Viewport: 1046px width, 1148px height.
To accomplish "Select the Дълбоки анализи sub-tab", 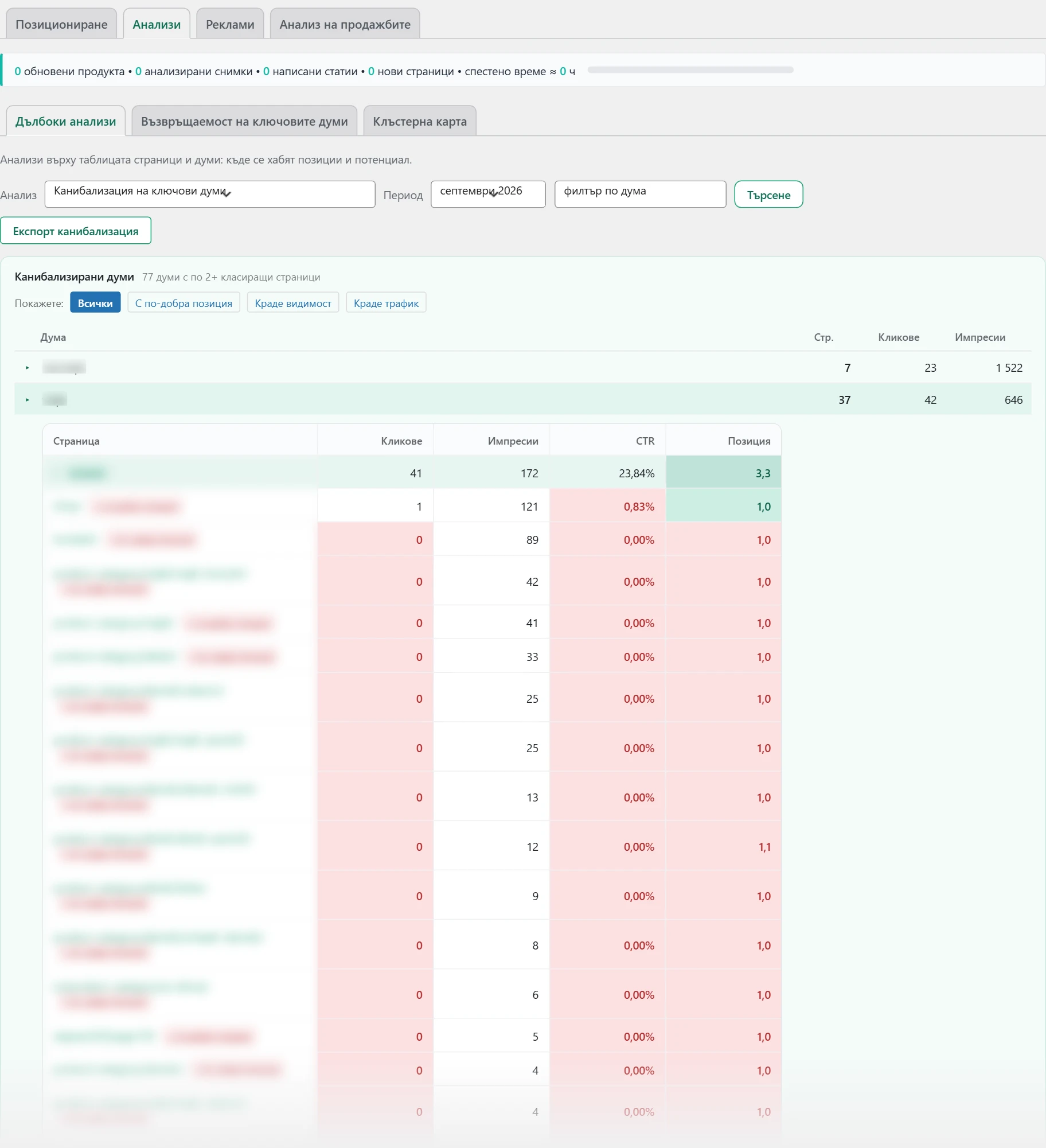I will point(66,121).
